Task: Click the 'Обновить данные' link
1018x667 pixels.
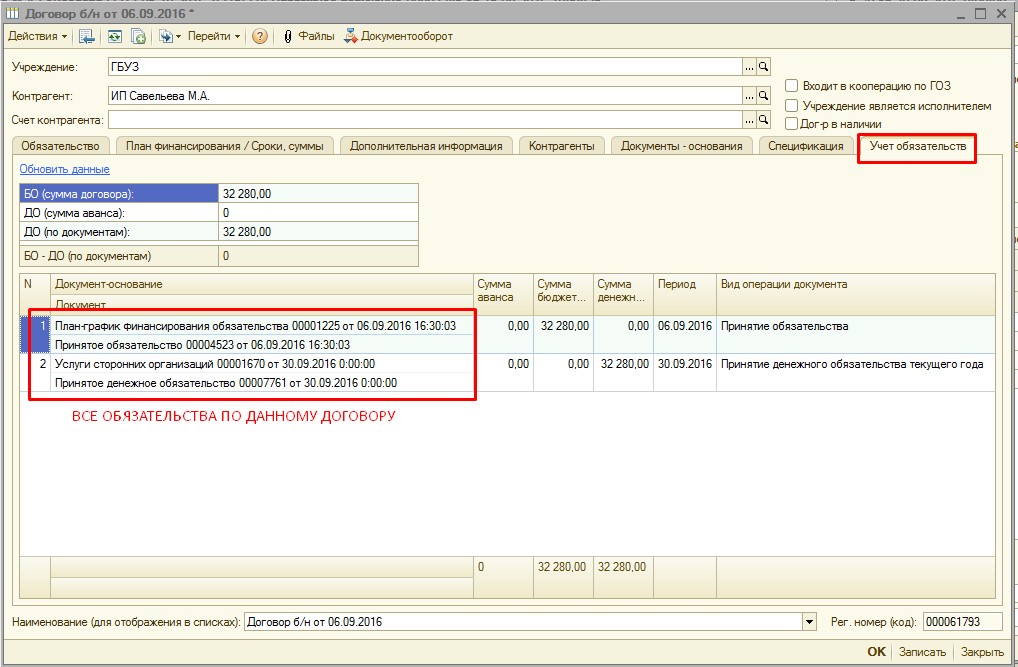Action: click(64, 169)
